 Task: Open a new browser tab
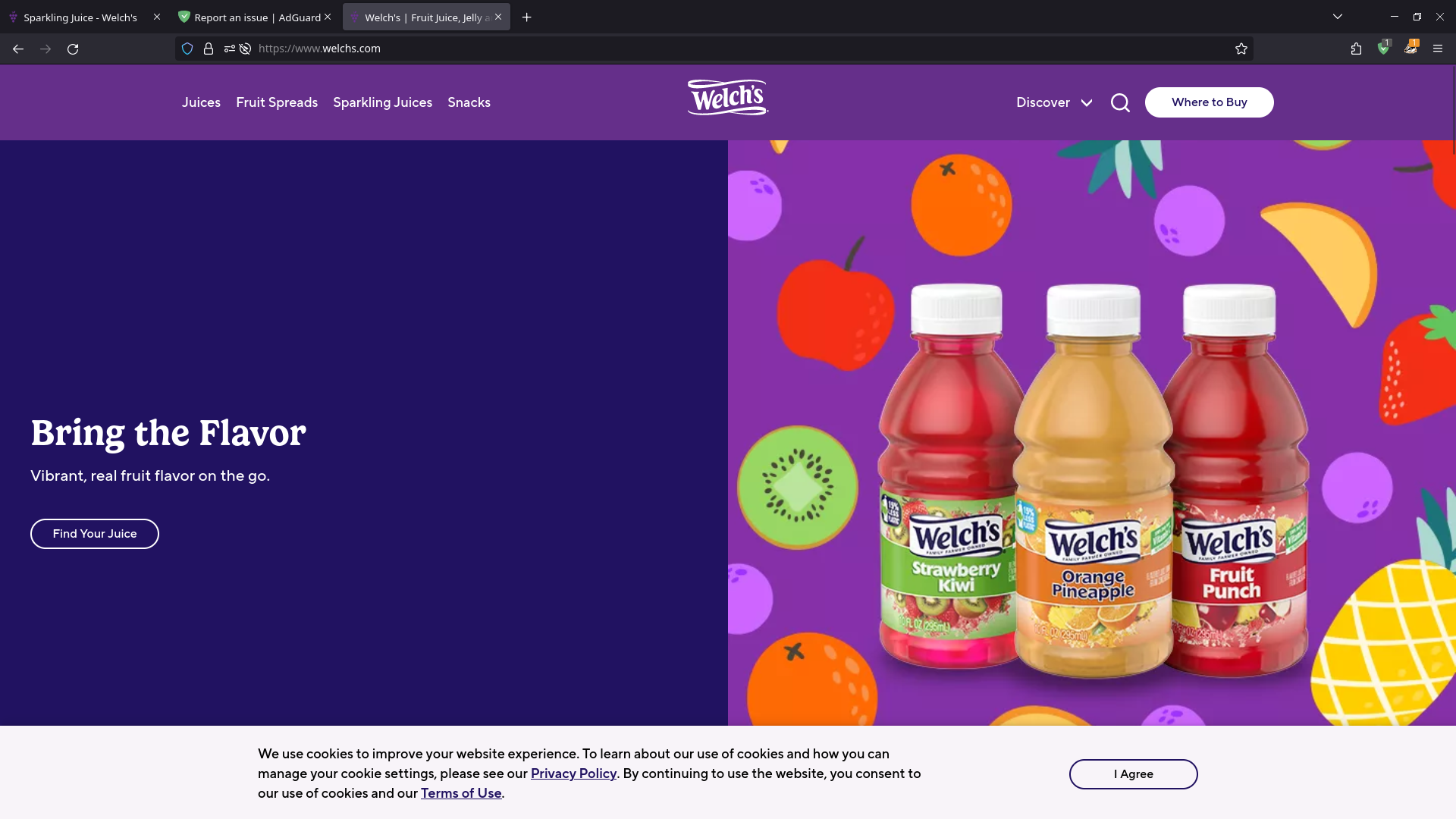(527, 17)
